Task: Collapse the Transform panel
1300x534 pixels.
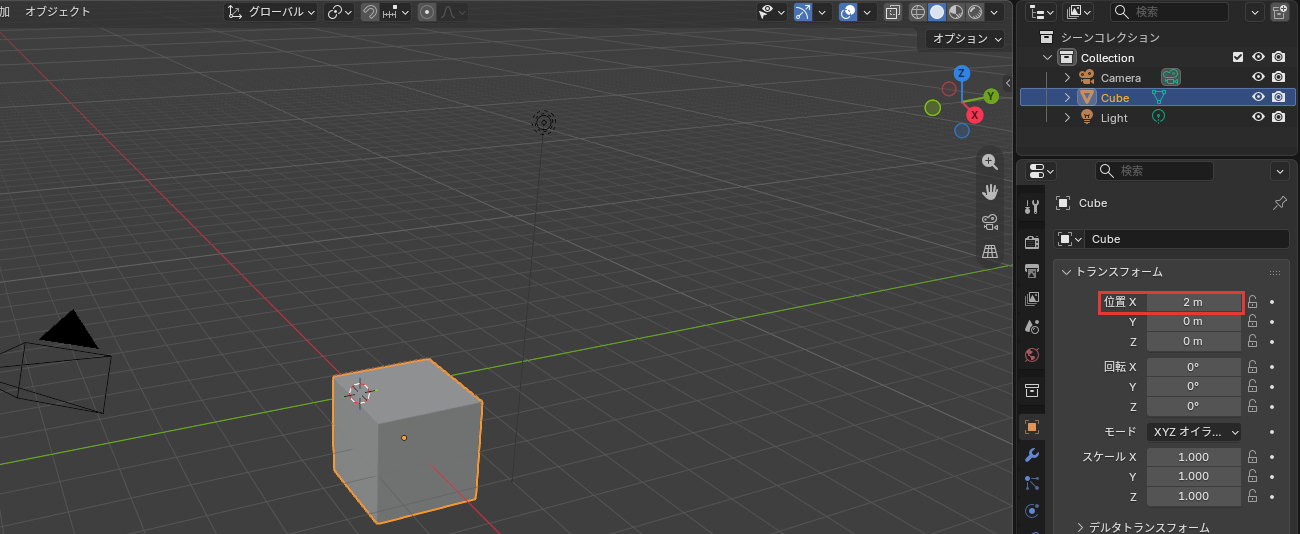Action: [x=1111, y=271]
